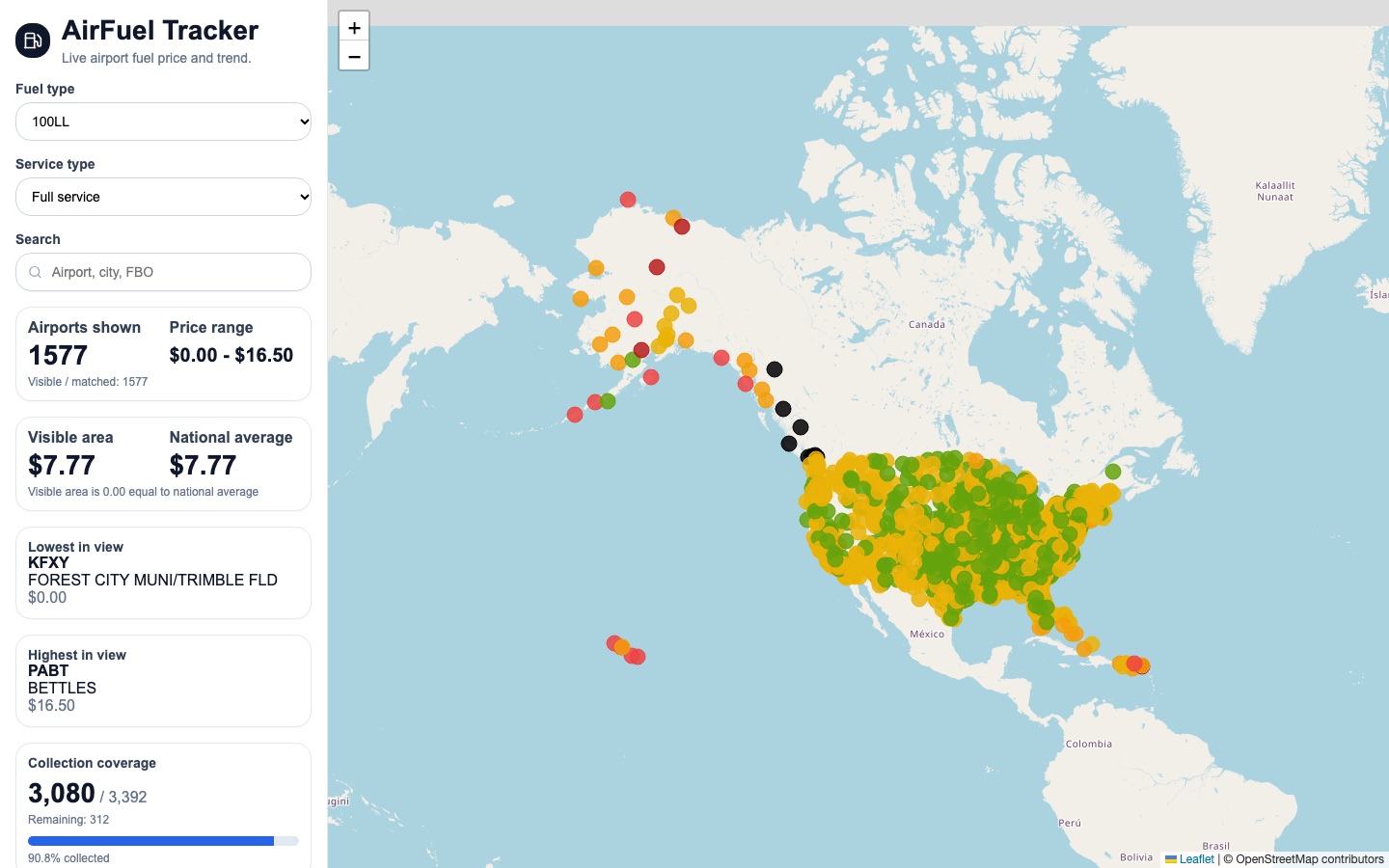
Task: Click the Visible / matched: 1577 text
Action: pyautogui.click(x=88, y=382)
